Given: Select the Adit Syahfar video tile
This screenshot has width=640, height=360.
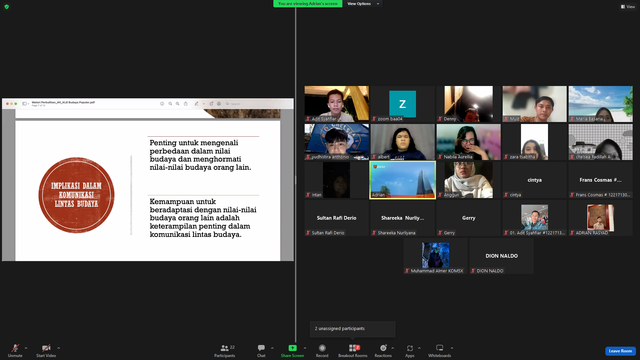Looking at the screenshot, I should 337,104.
